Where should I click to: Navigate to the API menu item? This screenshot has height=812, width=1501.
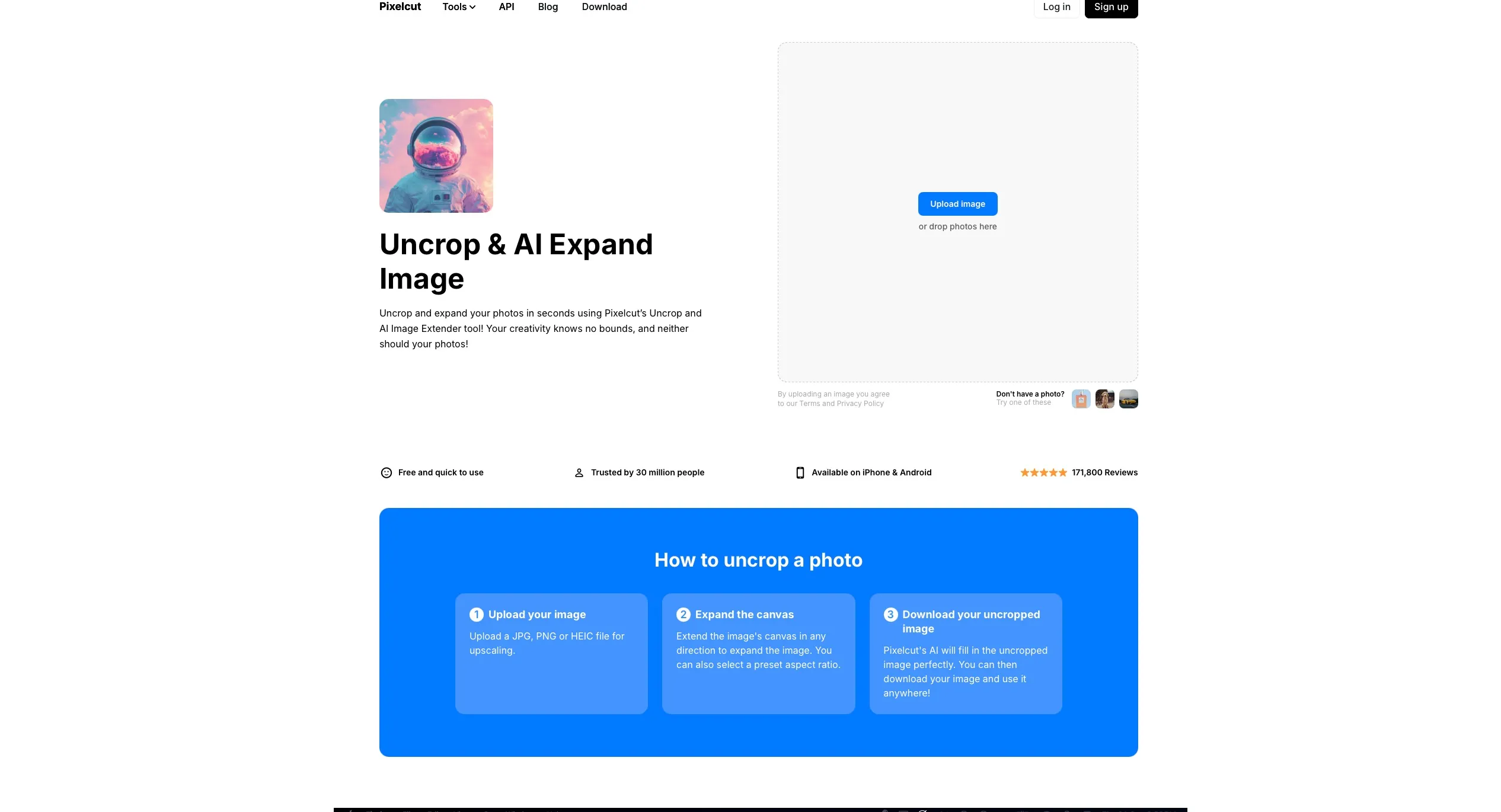[506, 7]
